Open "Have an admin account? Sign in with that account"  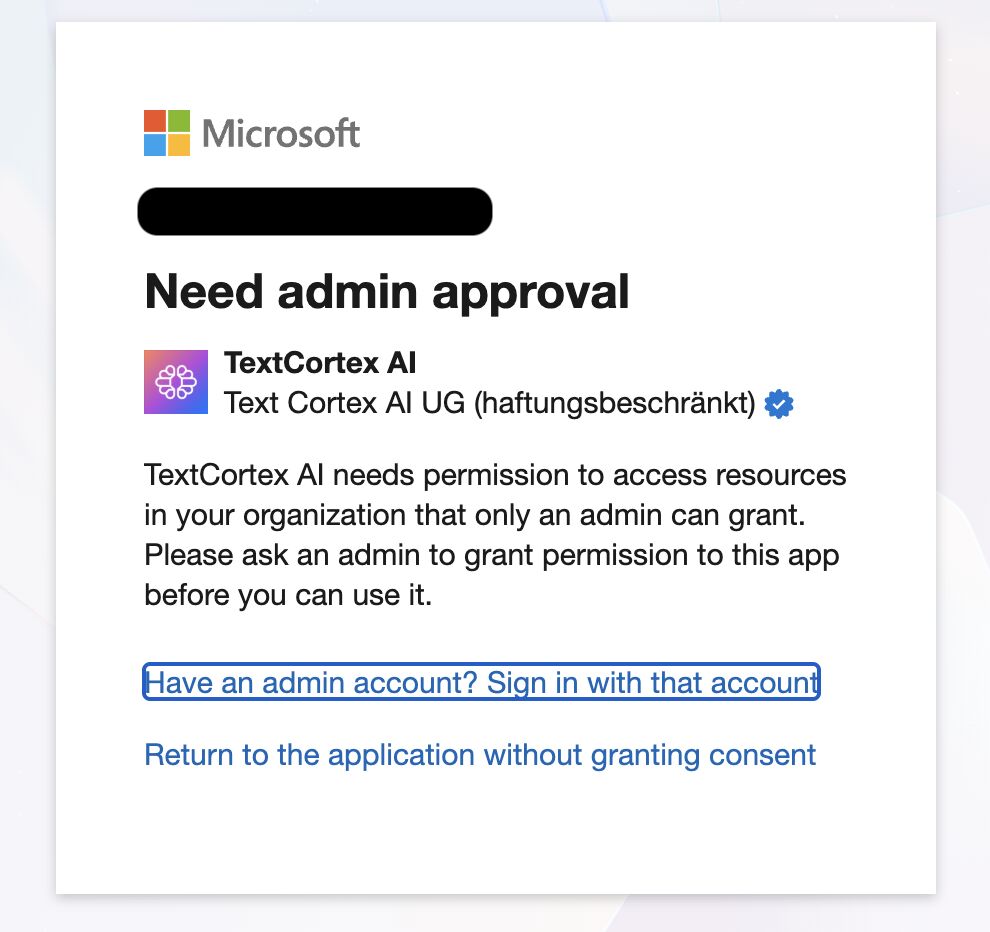click(481, 683)
